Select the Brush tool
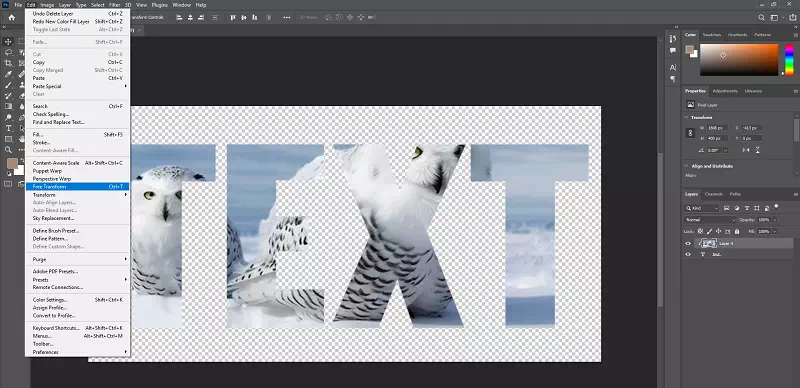Viewport: 800px width, 388px height. point(9,85)
